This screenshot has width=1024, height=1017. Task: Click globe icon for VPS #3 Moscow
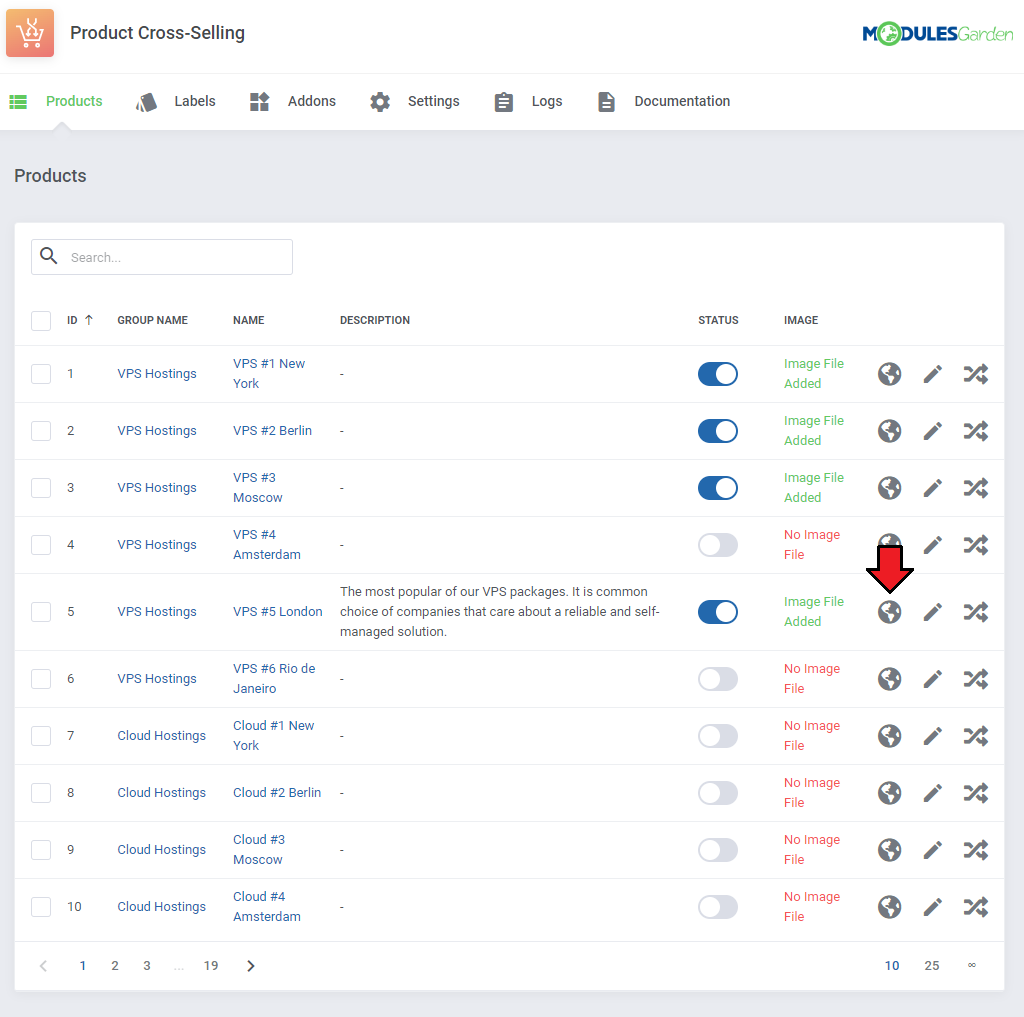click(x=889, y=488)
